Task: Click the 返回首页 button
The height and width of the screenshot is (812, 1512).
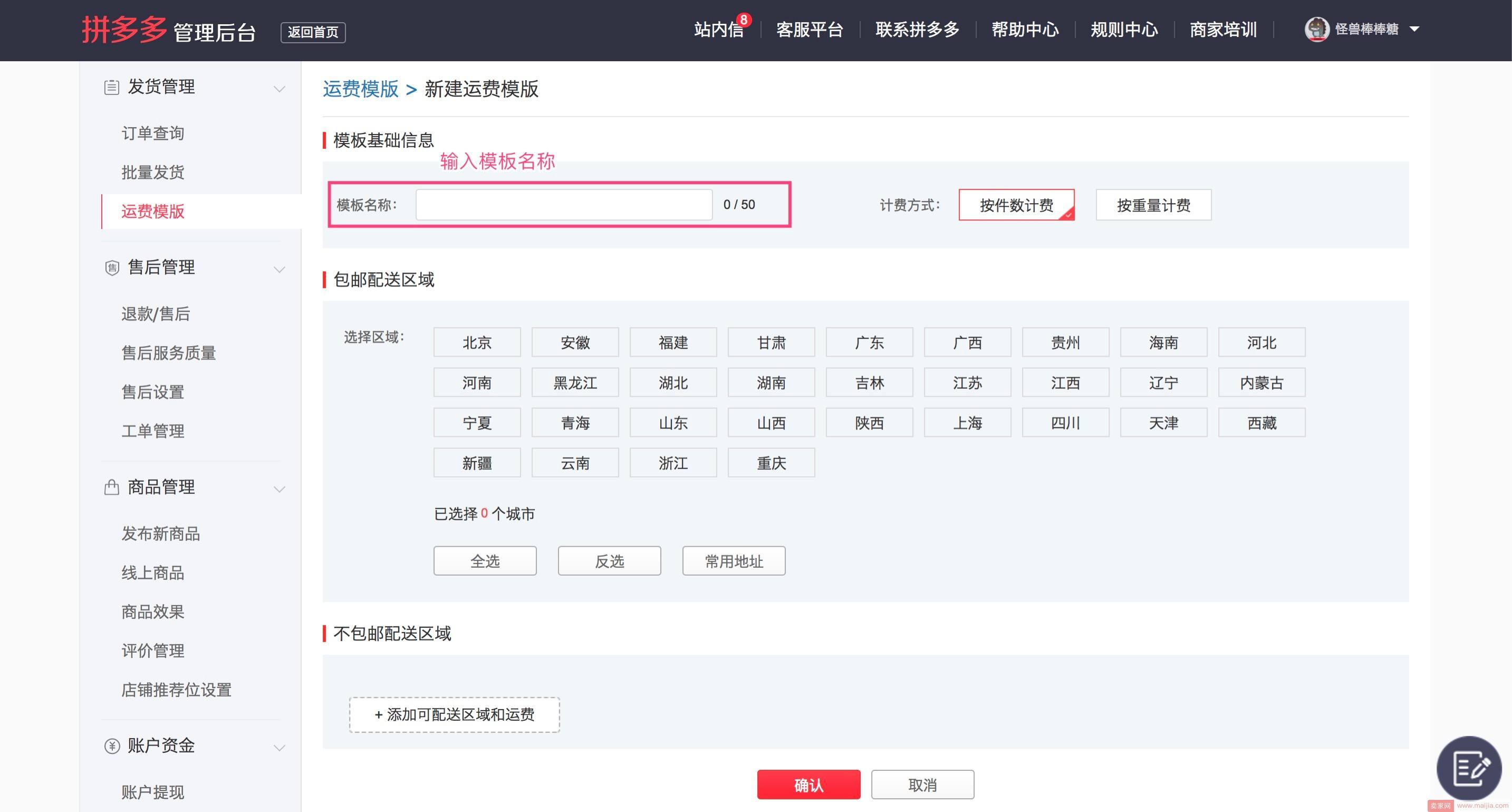Action: point(313,32)
